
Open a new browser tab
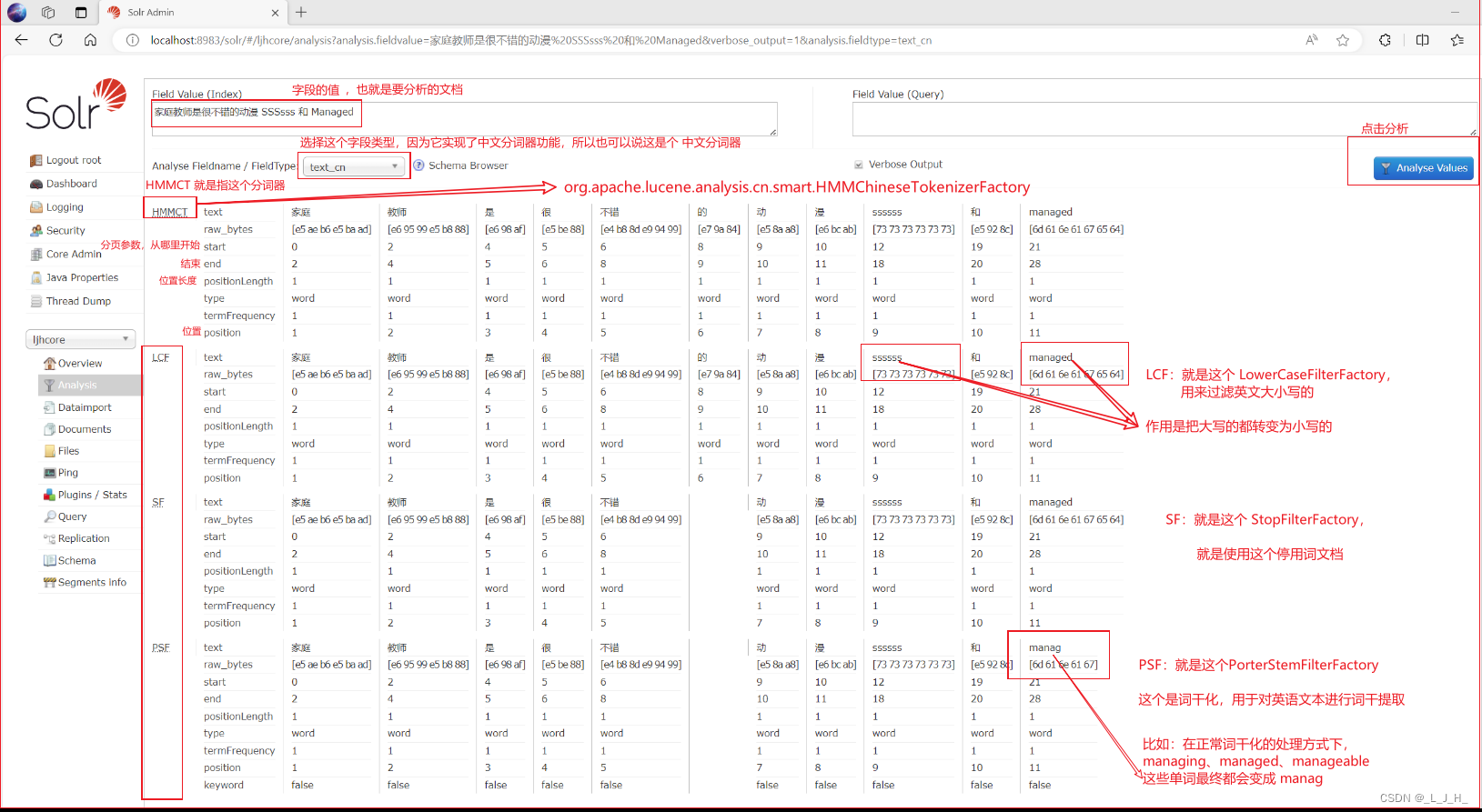(301, 13)
